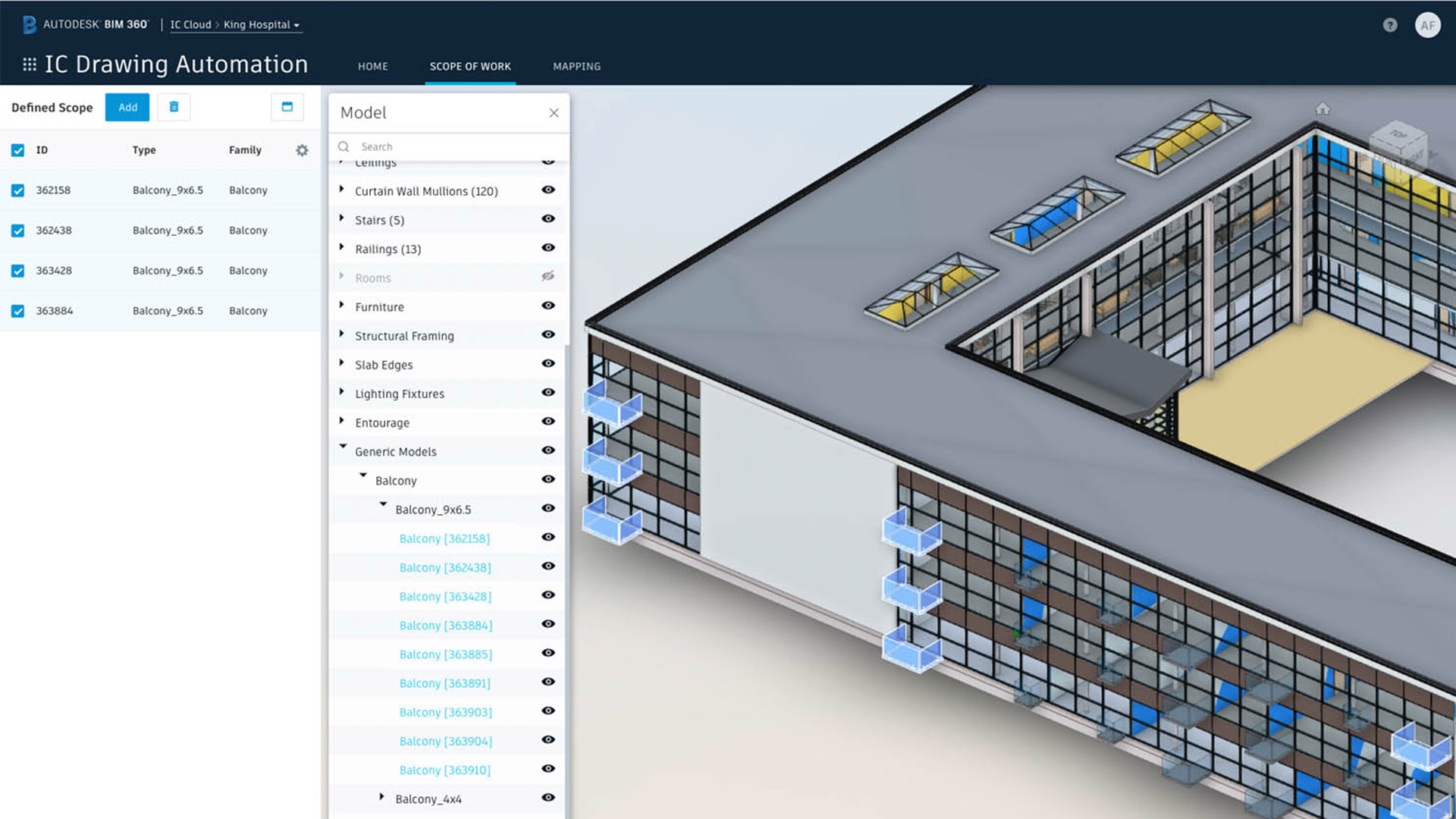Select Balcony 363885 in model tree
Image resolution: width=1456 pixels, height=819 pixels.
pyautogui.click(x=445, y=654)
